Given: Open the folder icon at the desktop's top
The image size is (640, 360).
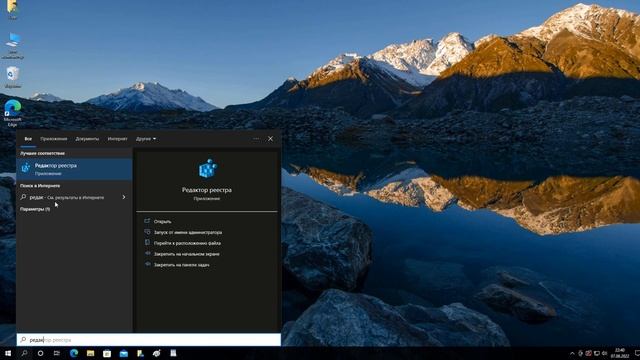Looking at the screenshot, I should (x=12, y=9).
